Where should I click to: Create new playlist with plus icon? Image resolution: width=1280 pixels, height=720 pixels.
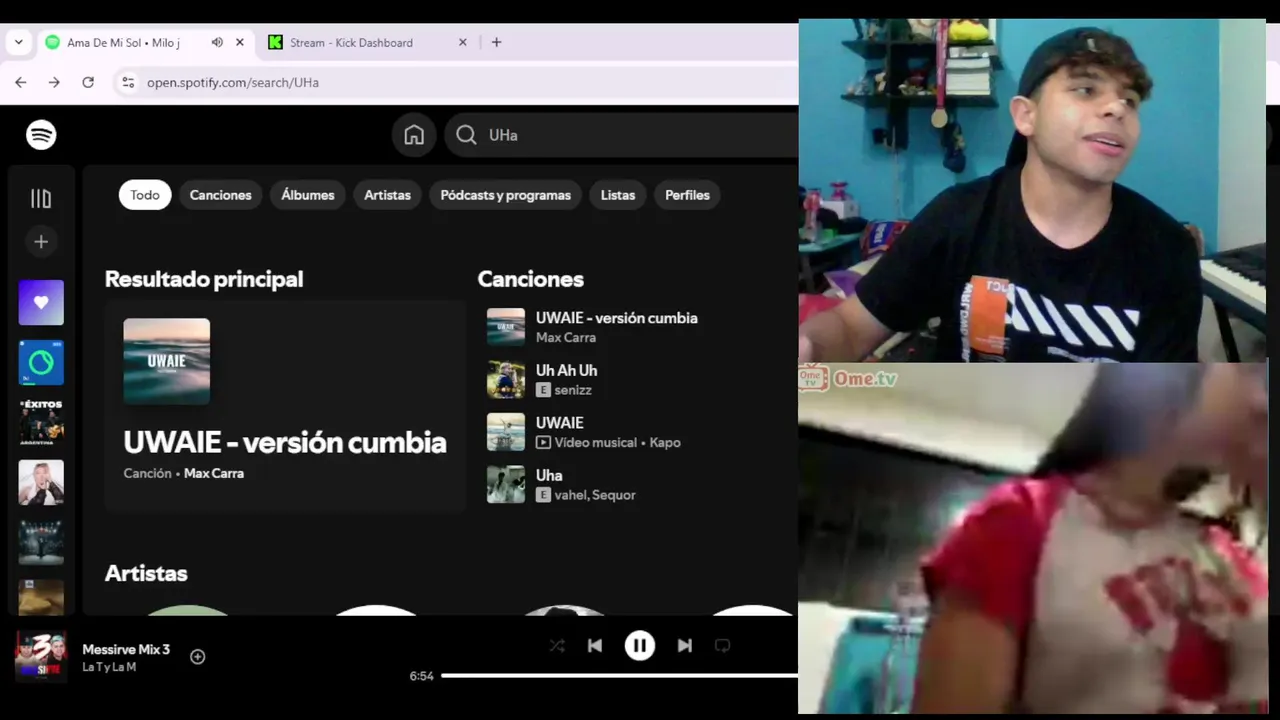click(41, 242)
